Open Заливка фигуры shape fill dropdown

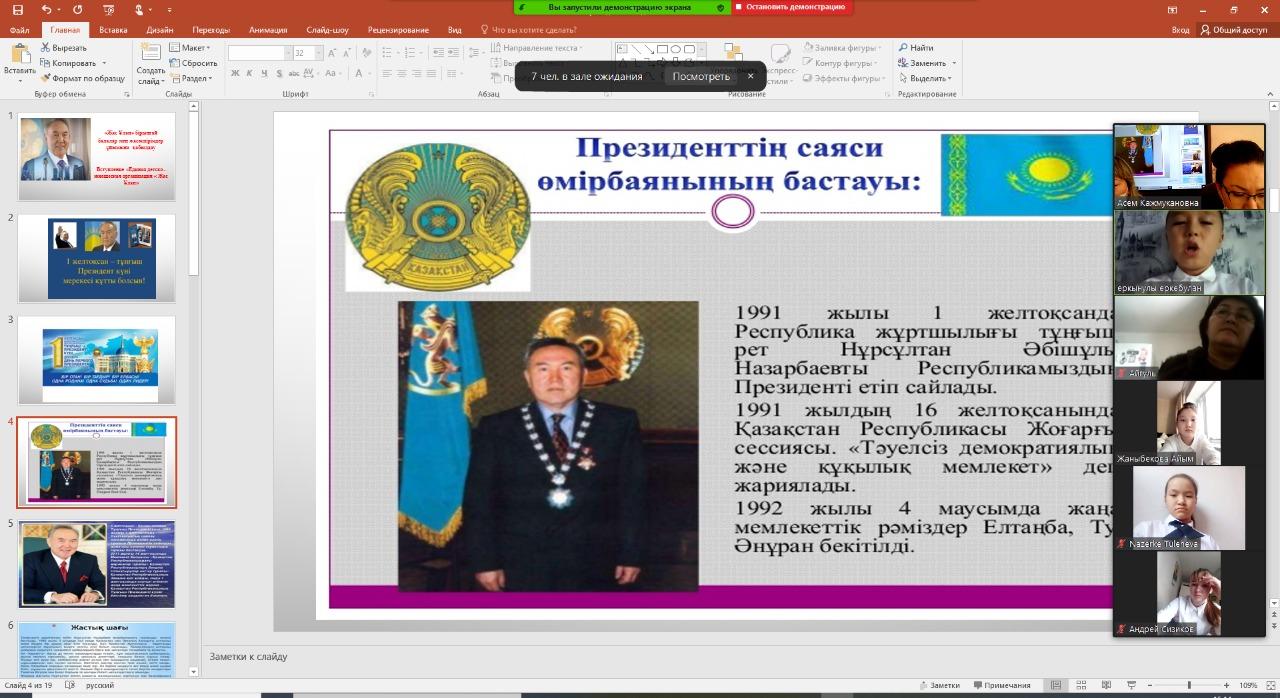843,48
